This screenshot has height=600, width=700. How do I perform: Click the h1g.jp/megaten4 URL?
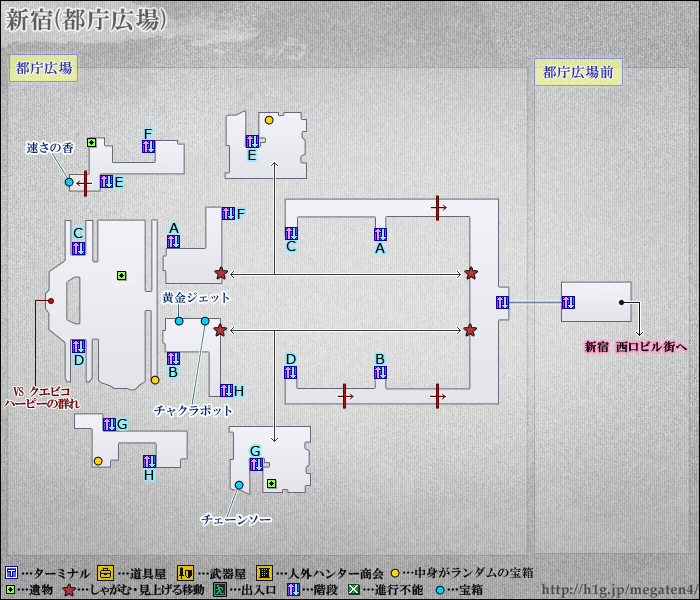tap(619, 589)
